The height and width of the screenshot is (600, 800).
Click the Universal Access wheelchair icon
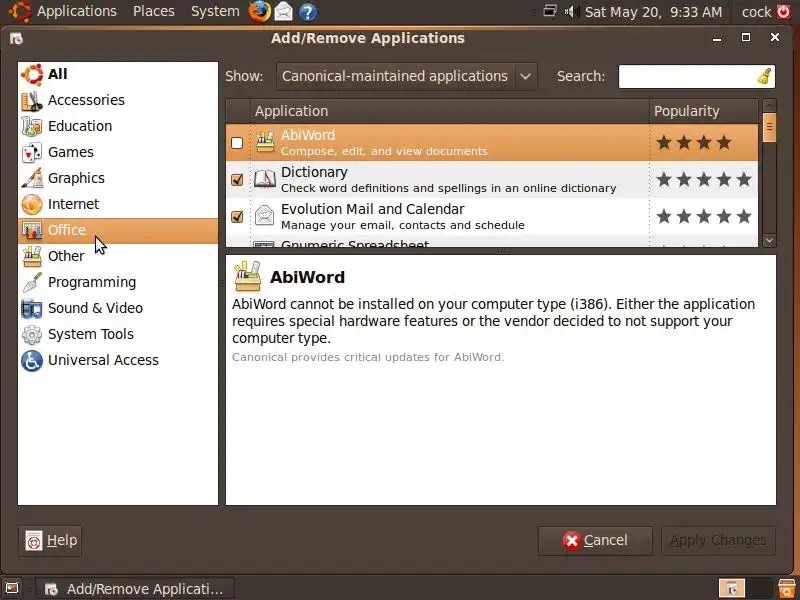32,360
